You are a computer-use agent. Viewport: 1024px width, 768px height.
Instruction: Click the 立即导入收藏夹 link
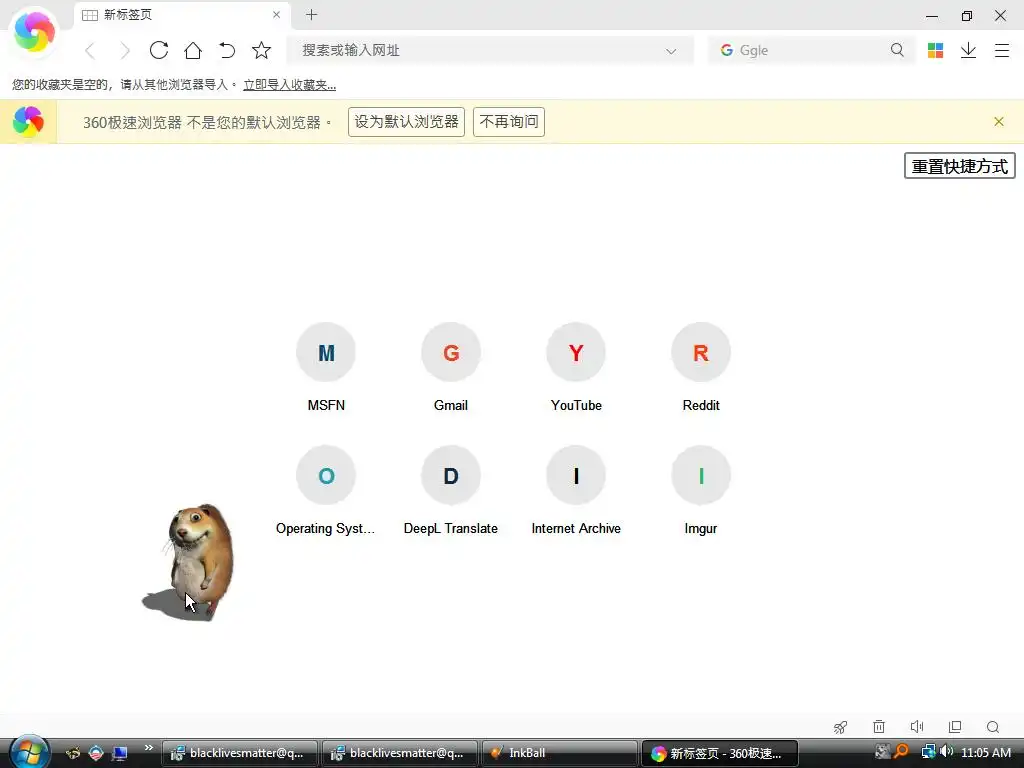[289, 85]
